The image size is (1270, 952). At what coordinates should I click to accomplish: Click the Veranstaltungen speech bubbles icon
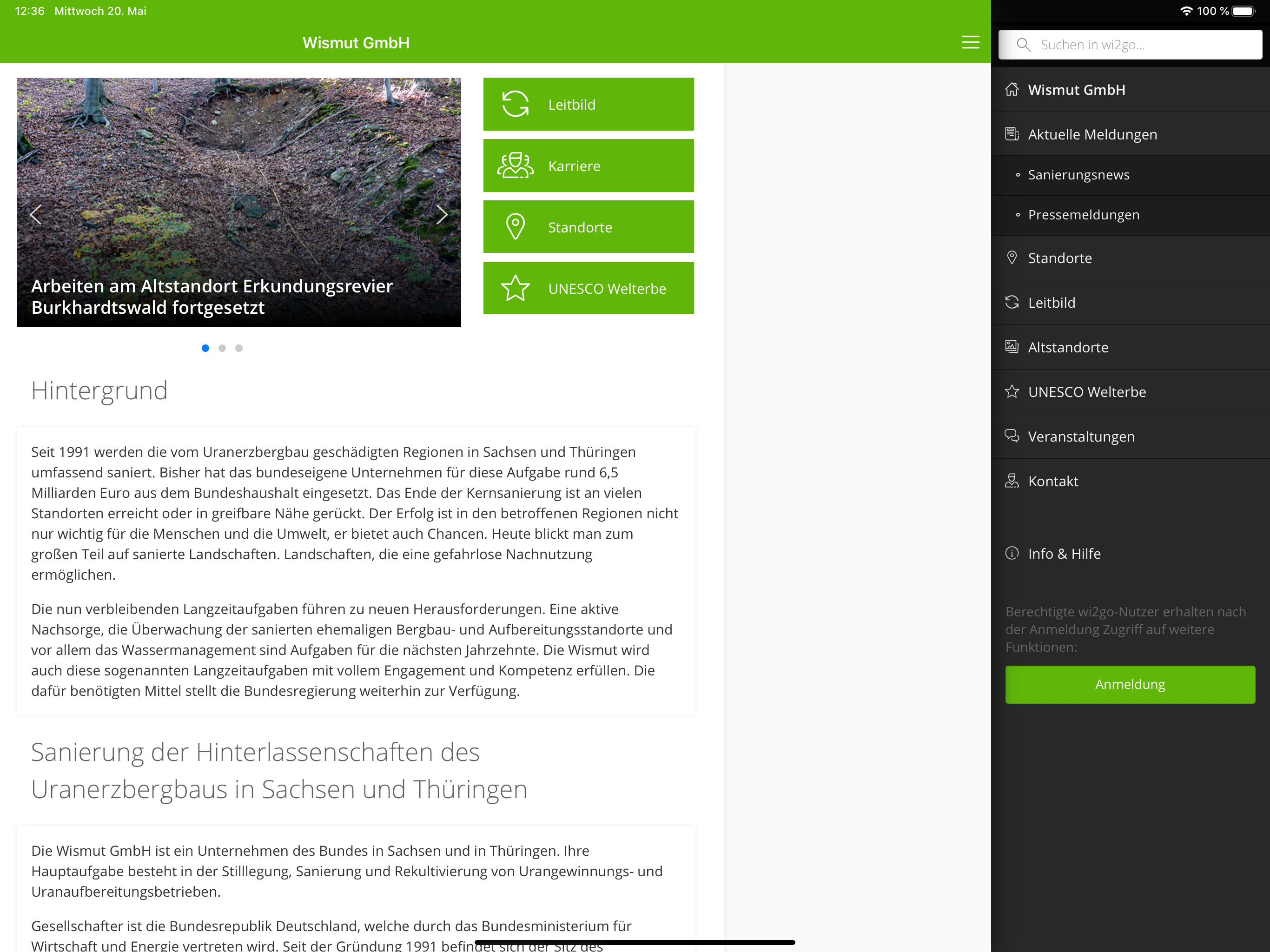(x=1012, y=436)
